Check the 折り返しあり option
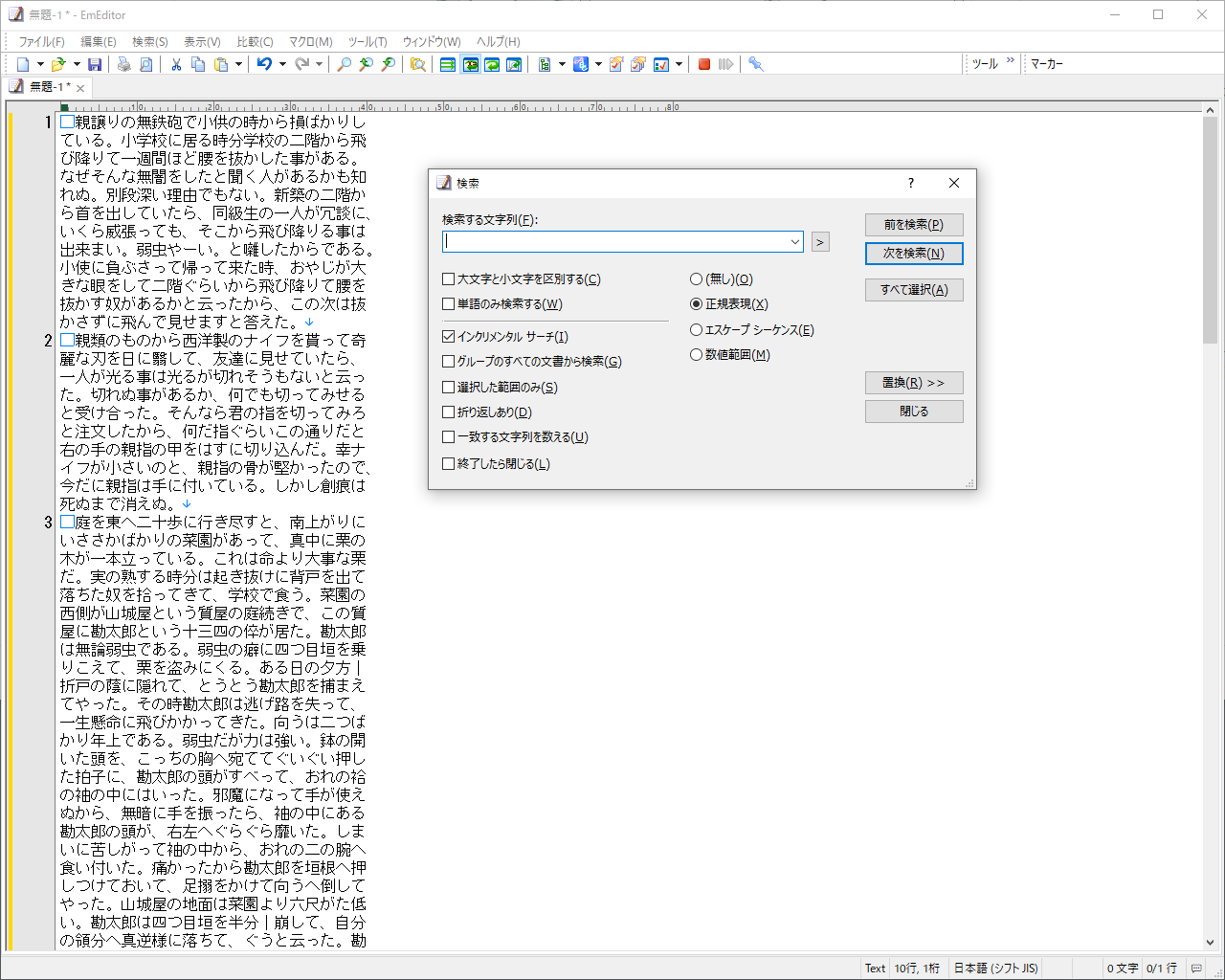Image resolution: width=1225 pixels, height=980 pixels. [x=447, y=412]
